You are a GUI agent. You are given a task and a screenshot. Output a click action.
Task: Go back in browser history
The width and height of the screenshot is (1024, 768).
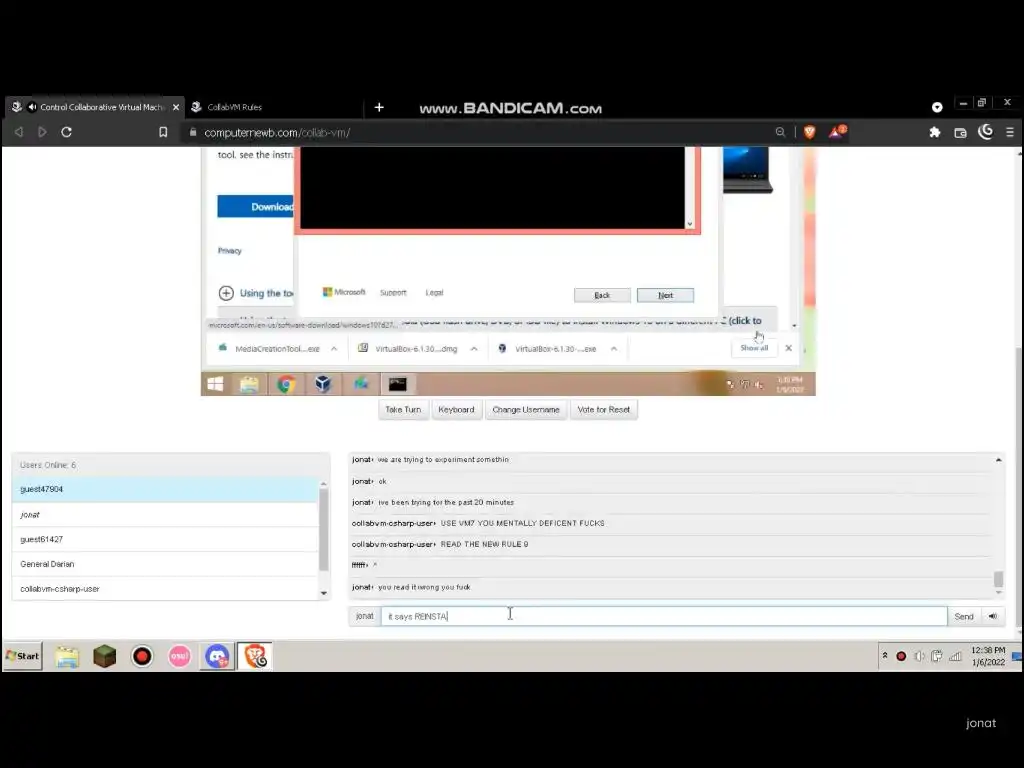19,132
